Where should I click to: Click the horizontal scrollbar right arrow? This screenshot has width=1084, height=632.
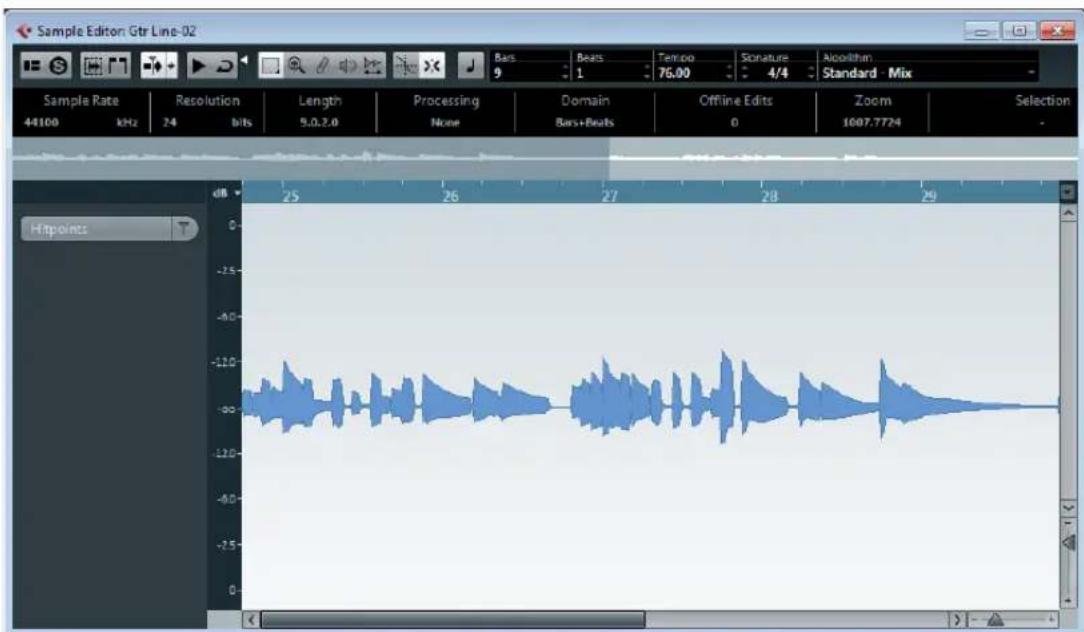coord(957,620)
